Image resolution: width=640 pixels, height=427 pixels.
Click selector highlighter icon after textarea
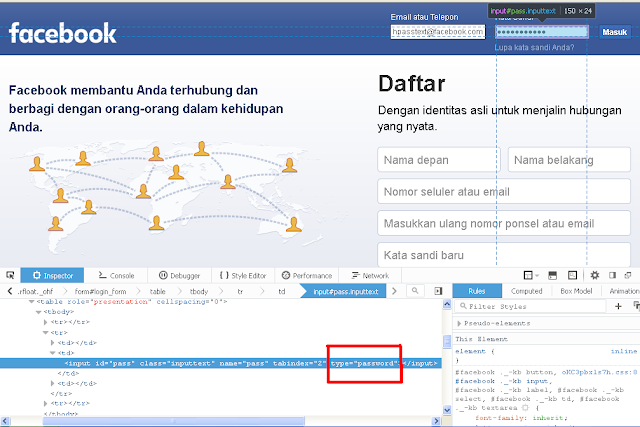(x=525, y=408)
